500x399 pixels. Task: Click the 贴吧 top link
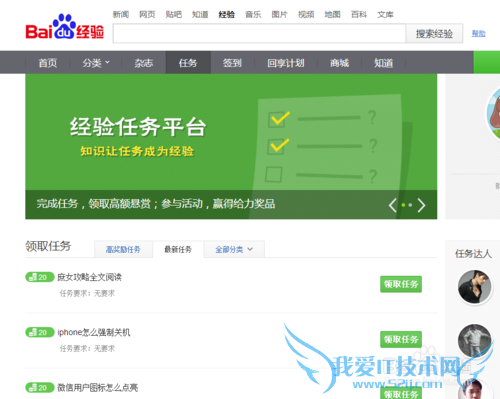[x=174, y=14]
